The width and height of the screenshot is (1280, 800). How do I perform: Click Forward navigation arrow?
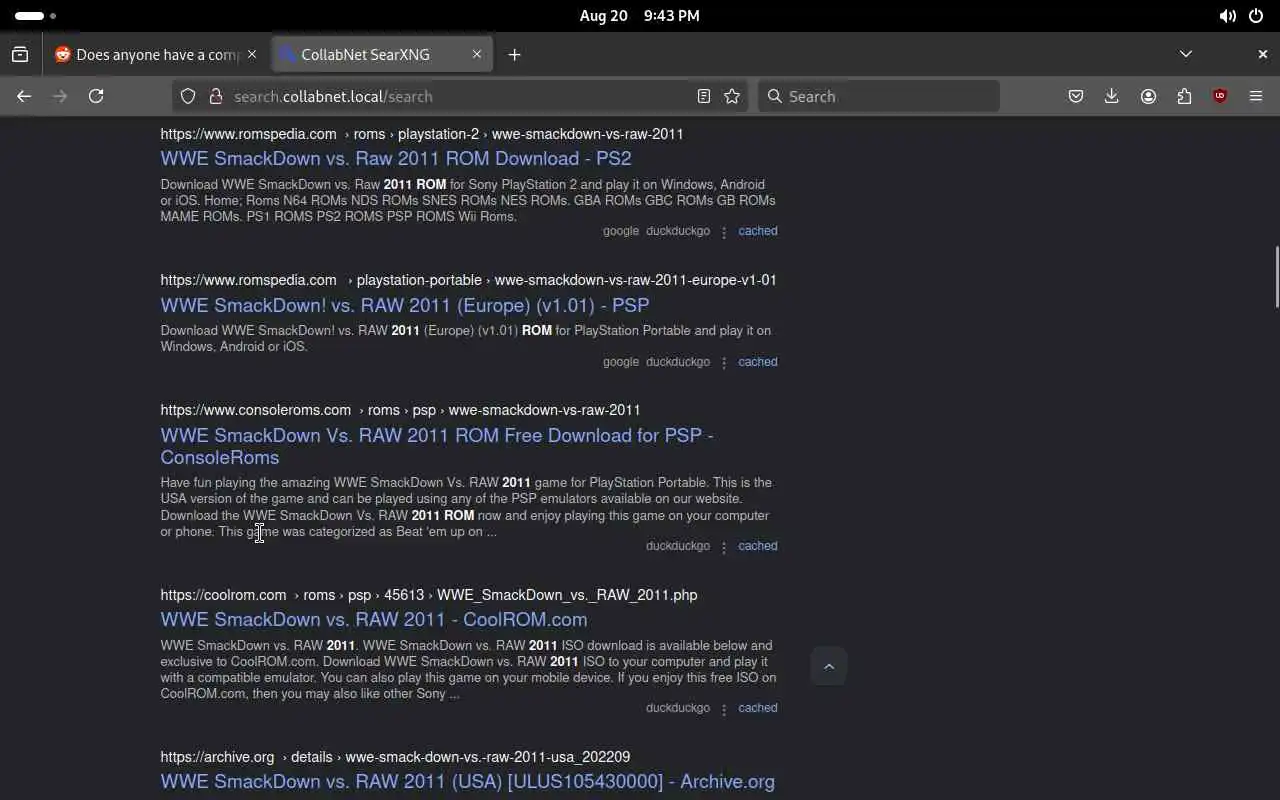(60, 96)
